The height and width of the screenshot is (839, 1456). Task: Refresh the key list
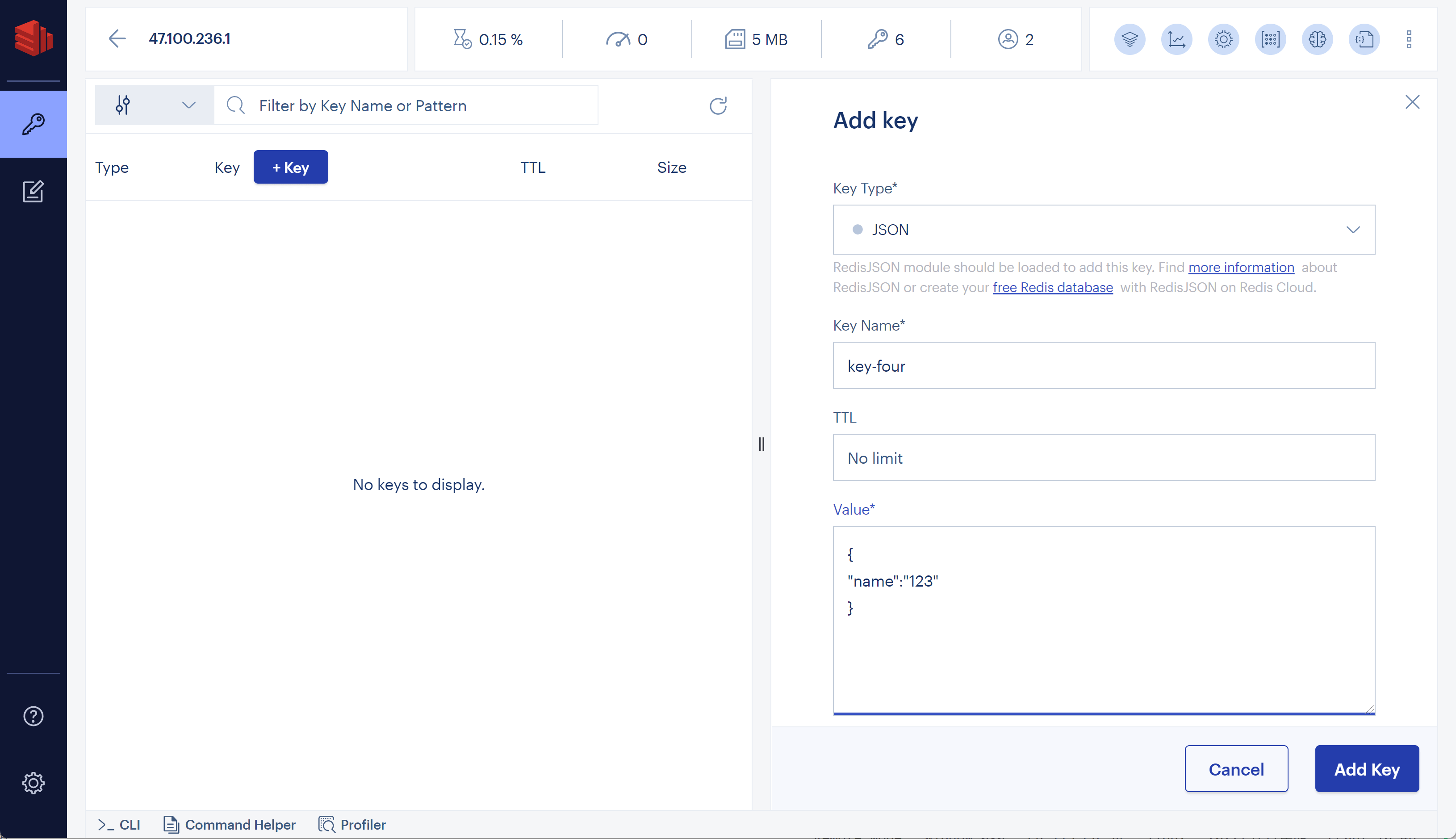(718, 105)
